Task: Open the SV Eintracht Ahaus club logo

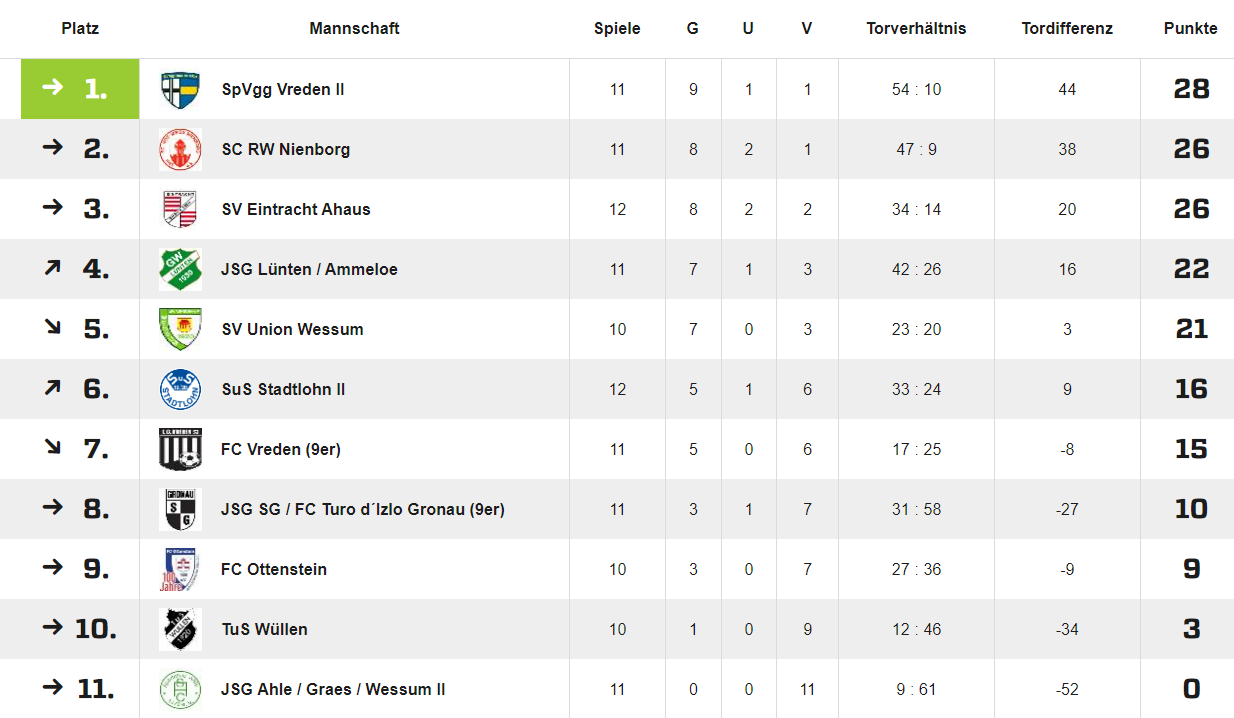Action: click(x=180, y=210)
